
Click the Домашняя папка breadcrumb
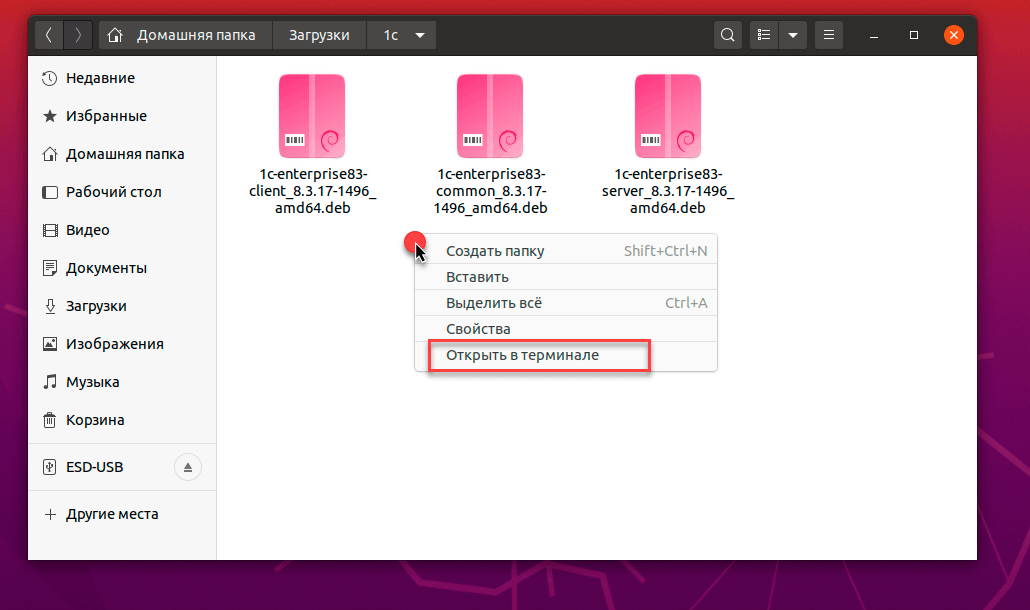click(x=196, y=35)
